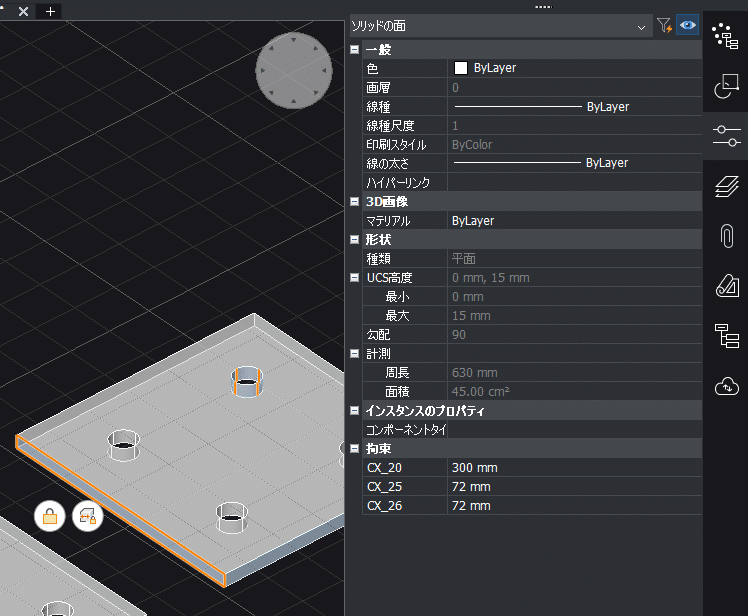
Task: Click the panel drag handle dots at top
Action: coord(543,7)
